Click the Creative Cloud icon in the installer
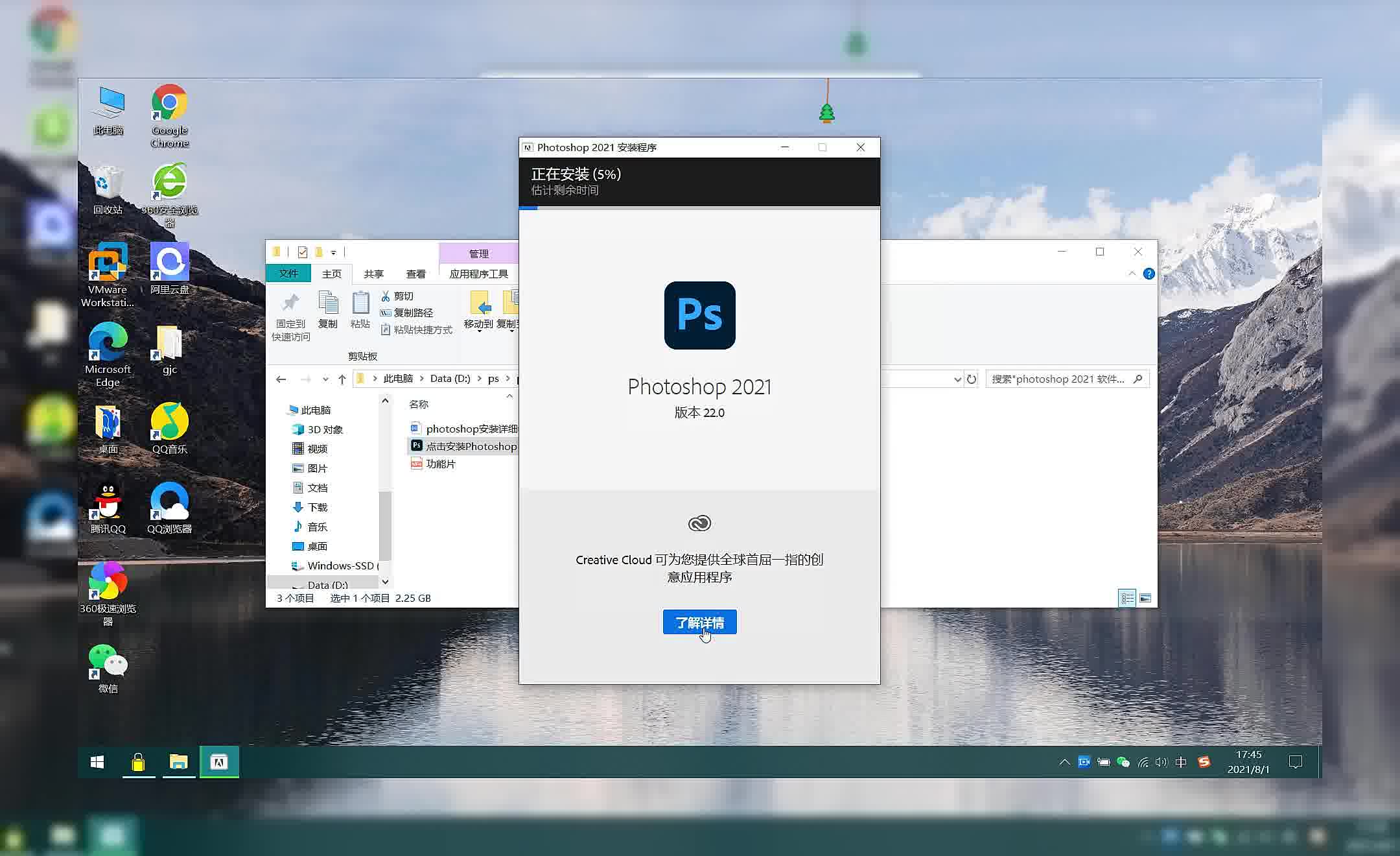The height and width of the screenshot is (856, 1400). coord(699,523)
